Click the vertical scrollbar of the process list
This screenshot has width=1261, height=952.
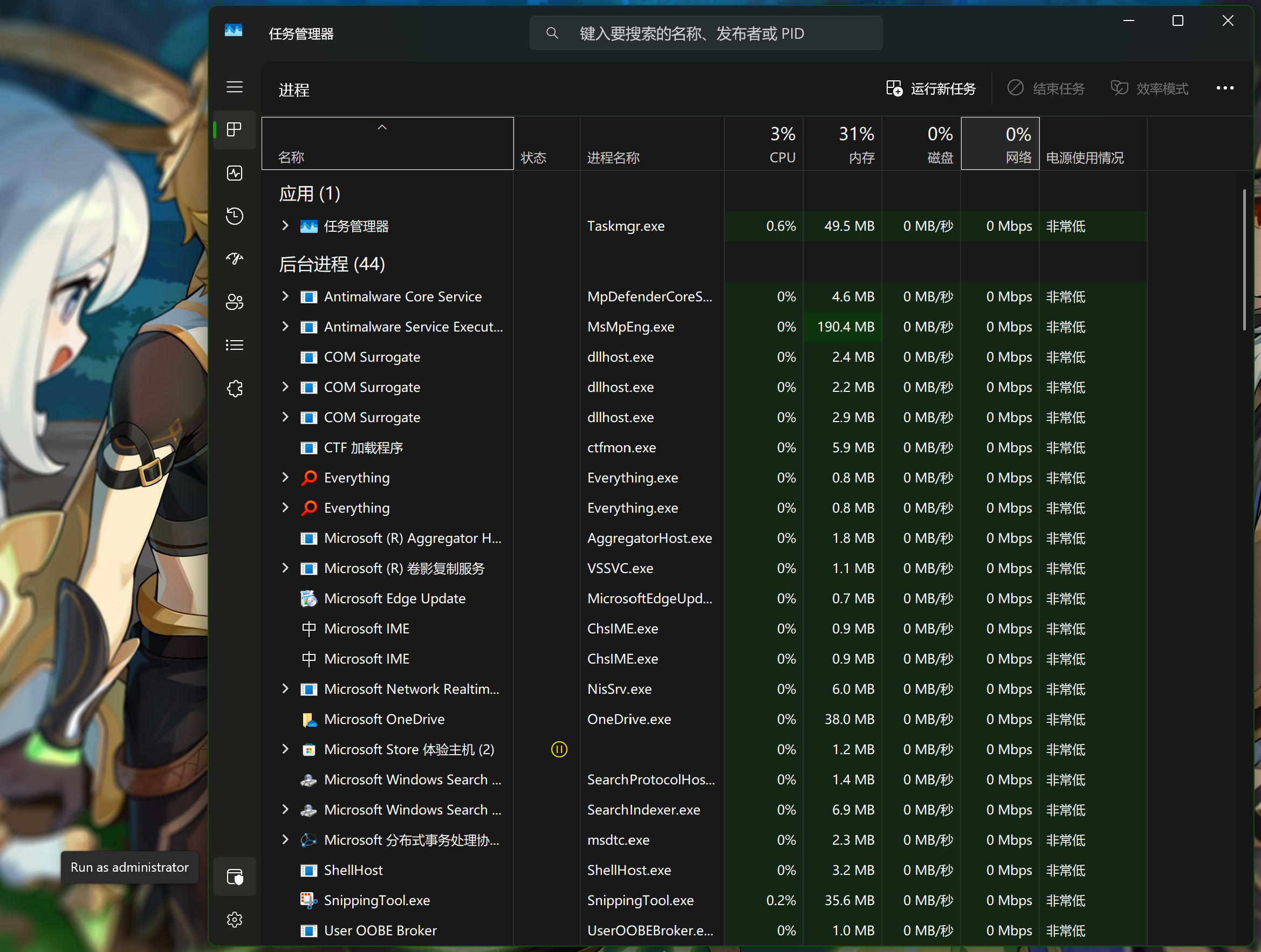pos(1244,259)
